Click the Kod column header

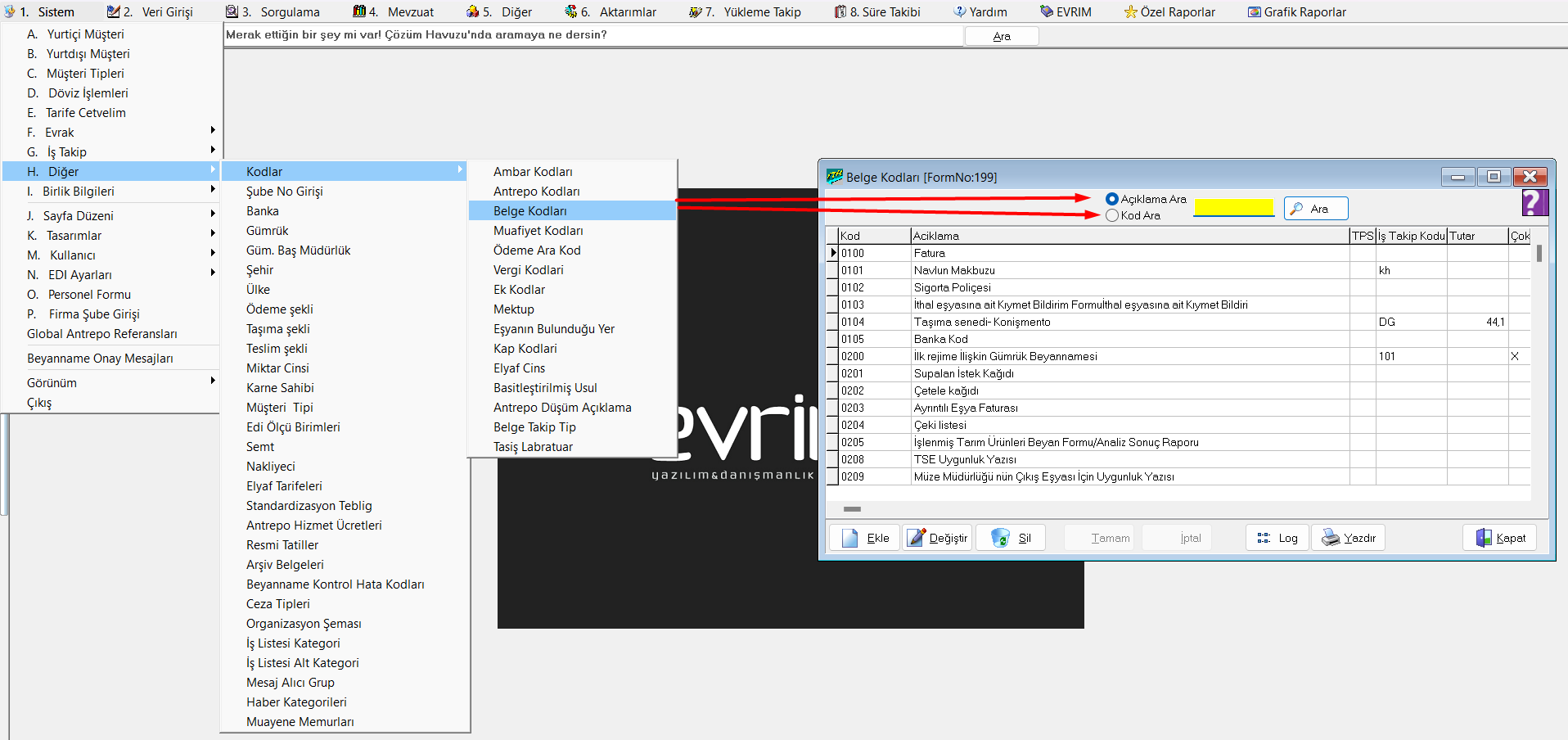point(875,236)
